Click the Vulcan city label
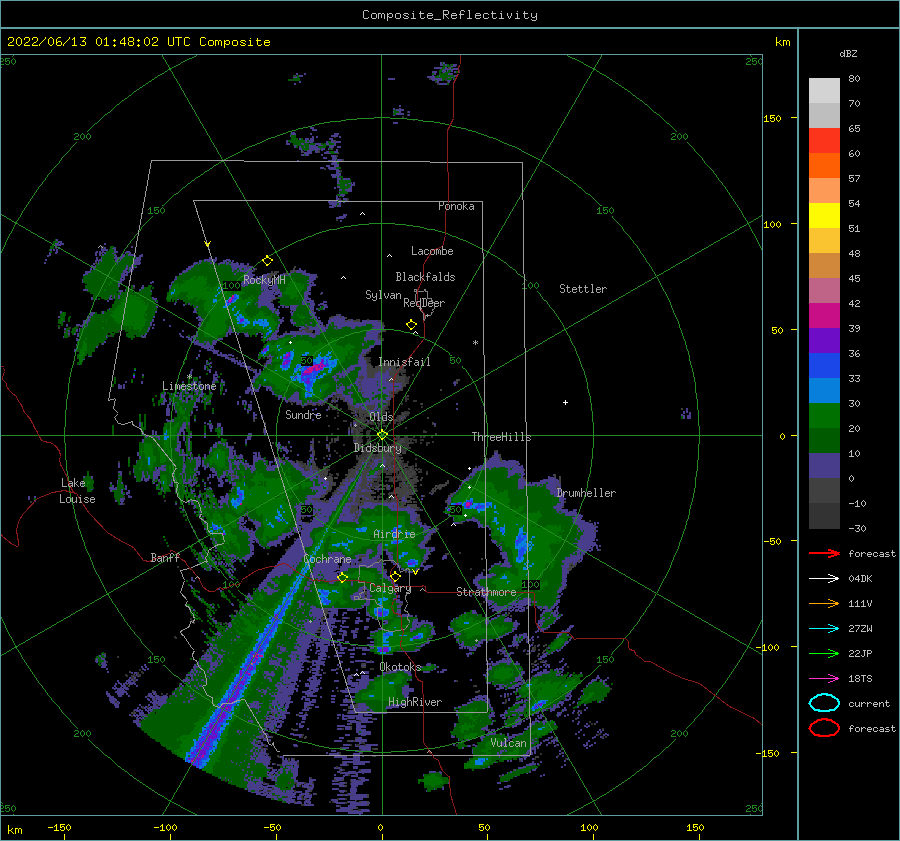This screenshot has width=900, height=841. pos(508,743)
